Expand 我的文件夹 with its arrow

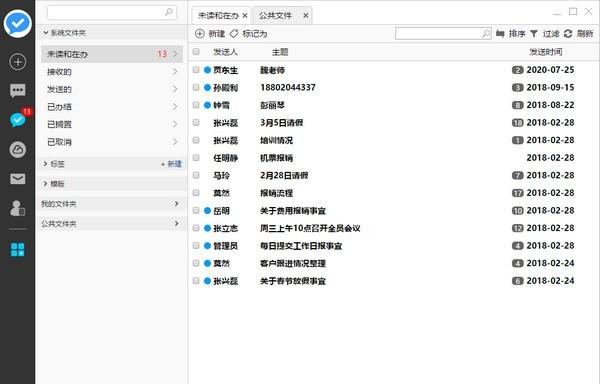[x=176, y=203]
